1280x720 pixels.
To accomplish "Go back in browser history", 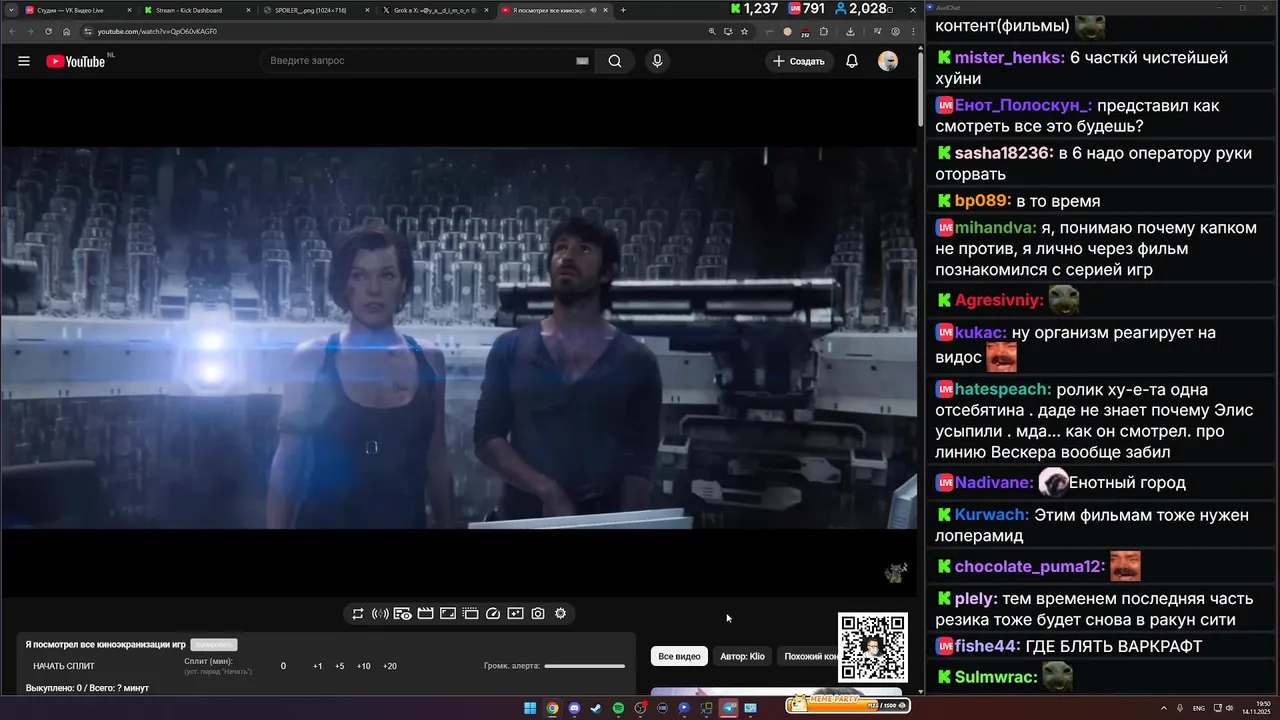I will point(10,31).
